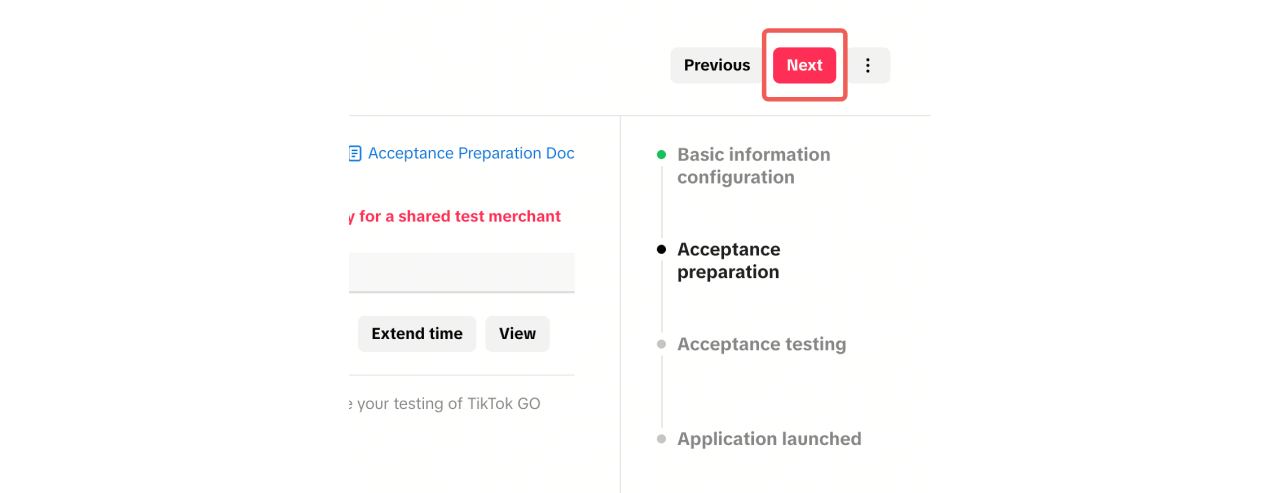Go back with the Previous button
The image size is (1280, 493).
pos(716,65)
